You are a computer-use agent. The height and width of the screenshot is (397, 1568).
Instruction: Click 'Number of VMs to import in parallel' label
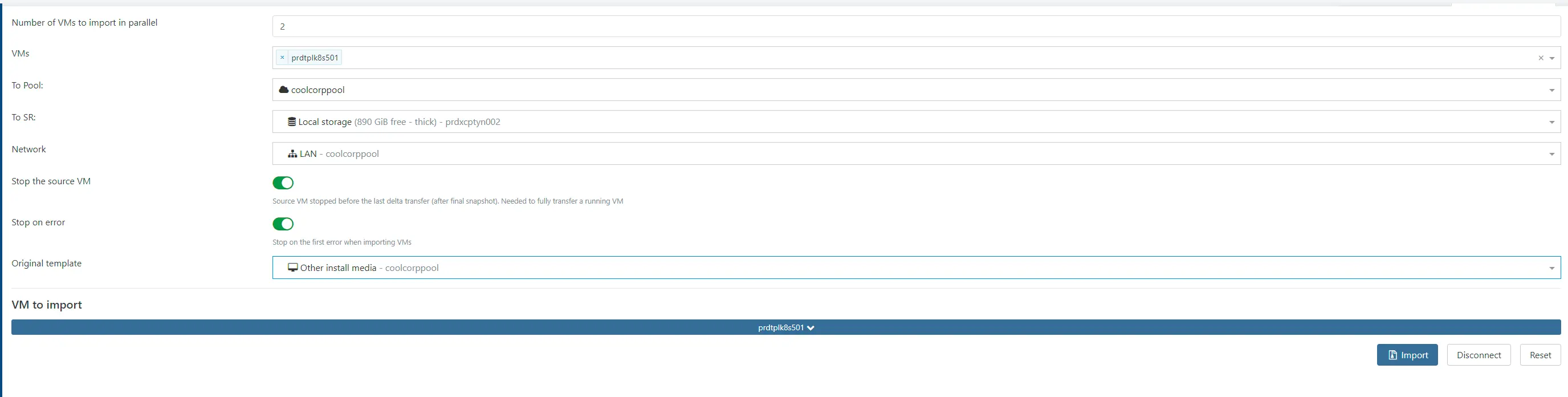(84, 22)
